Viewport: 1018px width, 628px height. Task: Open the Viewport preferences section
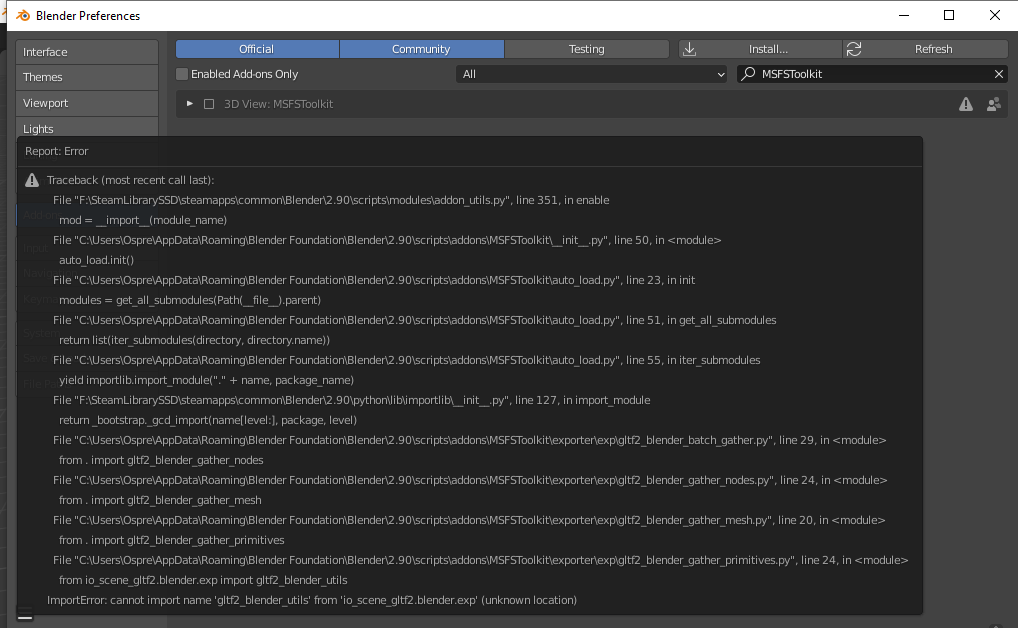point(87,103)
